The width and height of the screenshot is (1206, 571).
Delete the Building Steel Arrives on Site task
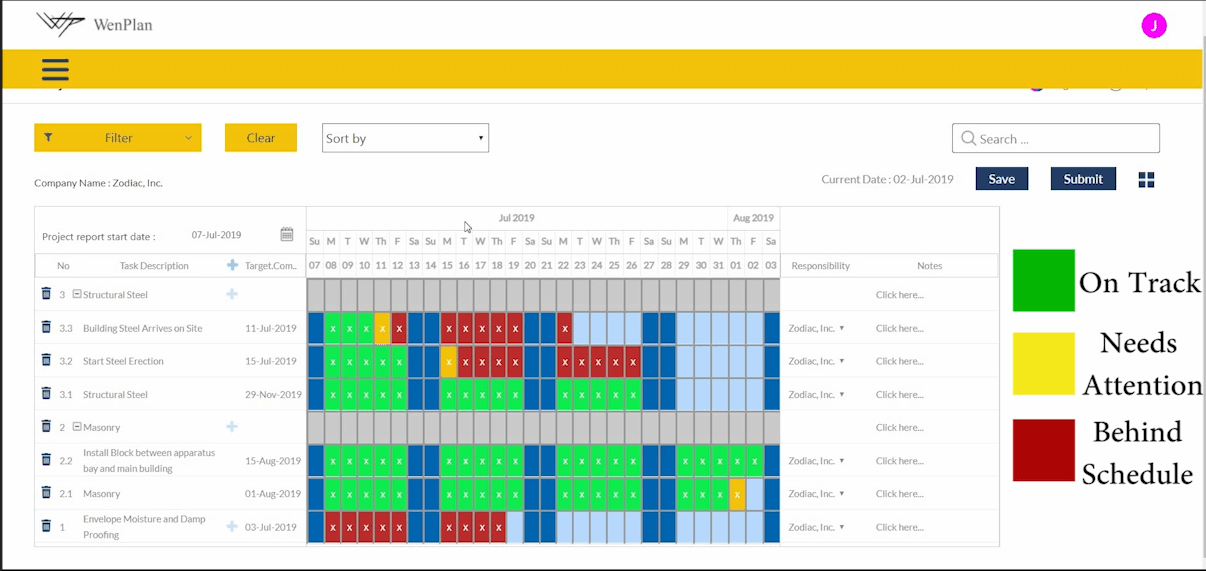coord(45,327)
